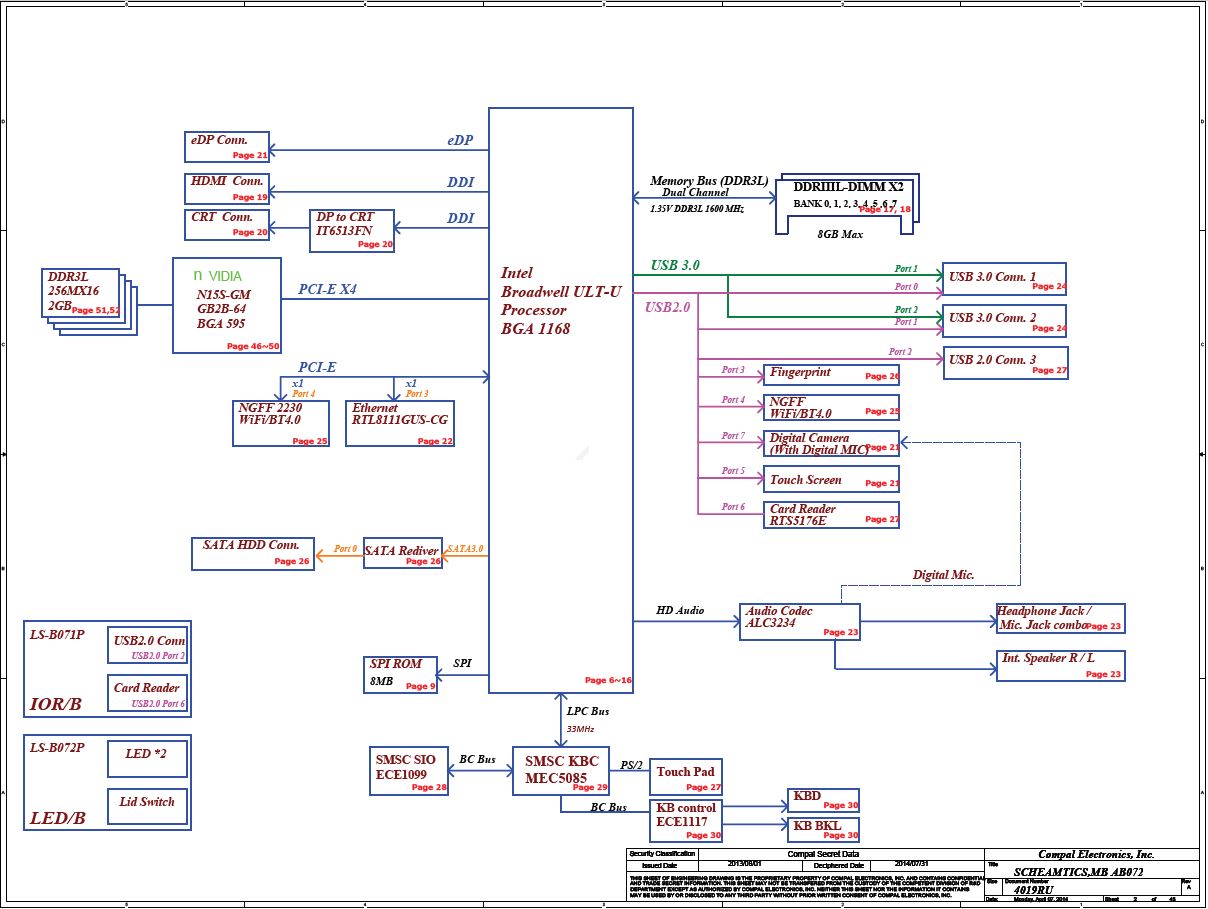Select the Intel Broadwell ULT-U Processor block
Image resolution: width=1208 pixels, height=909 pixels.
pos(560,400)
